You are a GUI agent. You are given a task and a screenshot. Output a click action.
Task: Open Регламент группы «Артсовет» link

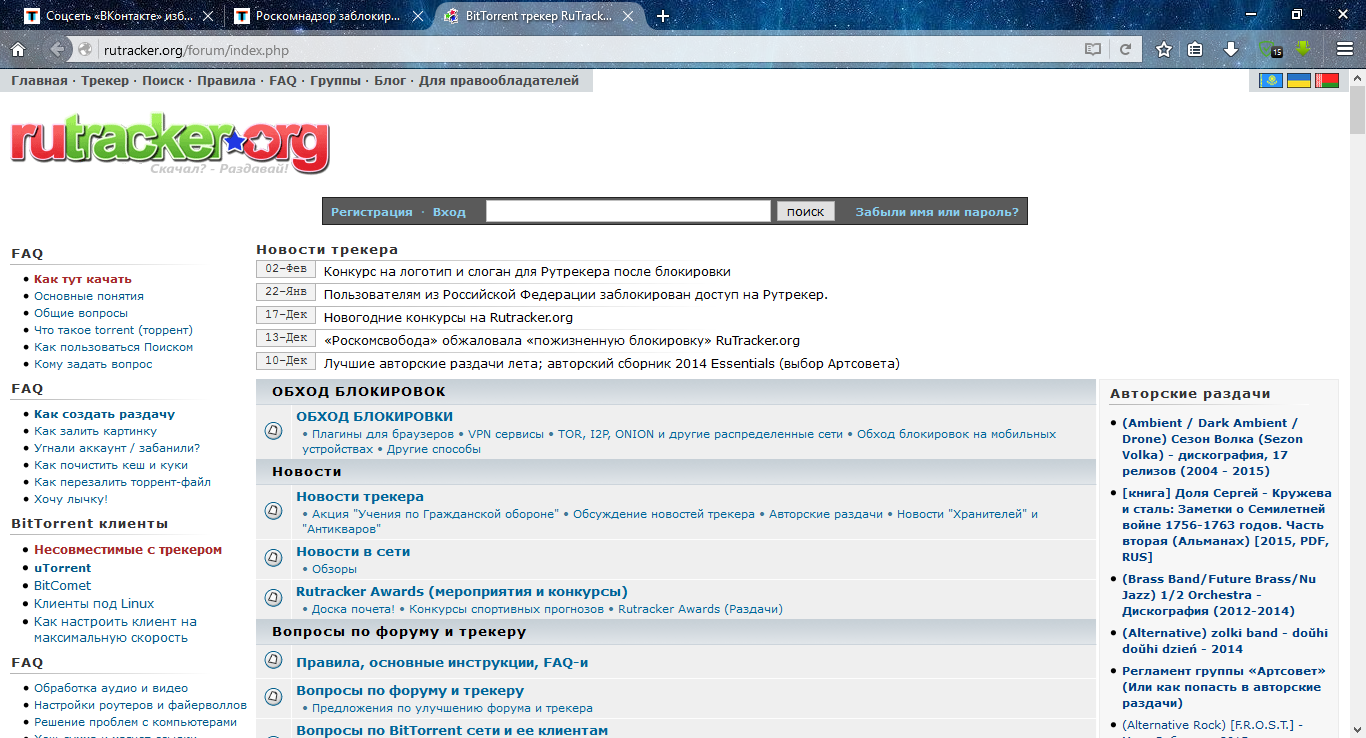[x=1224, y=687]
